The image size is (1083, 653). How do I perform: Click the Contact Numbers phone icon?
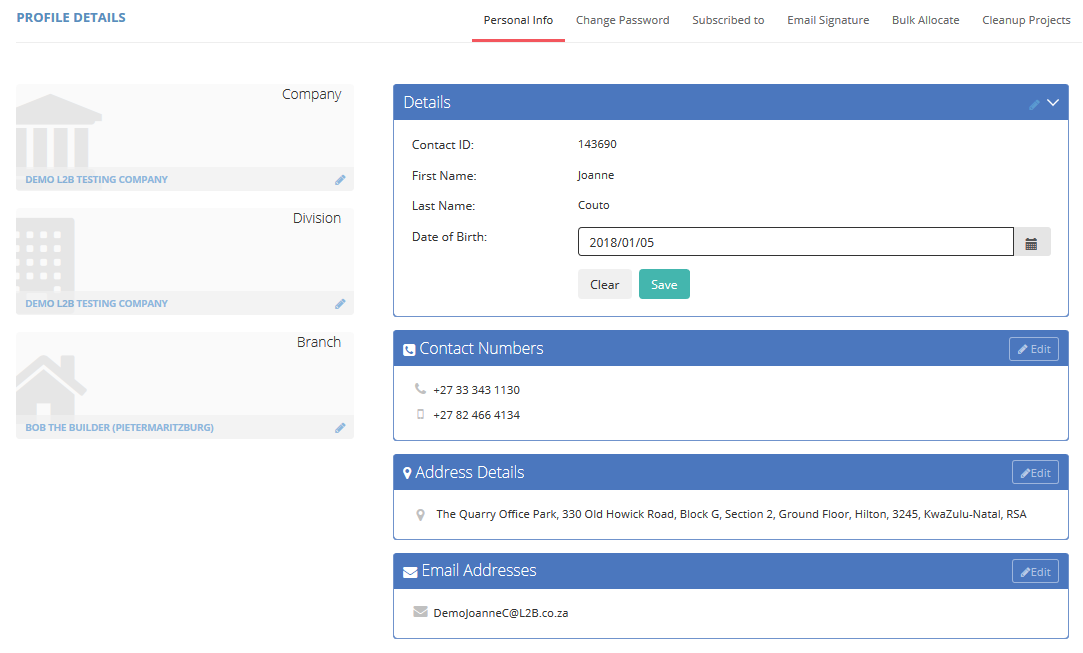pyautogui.click(x=409, y=350)
